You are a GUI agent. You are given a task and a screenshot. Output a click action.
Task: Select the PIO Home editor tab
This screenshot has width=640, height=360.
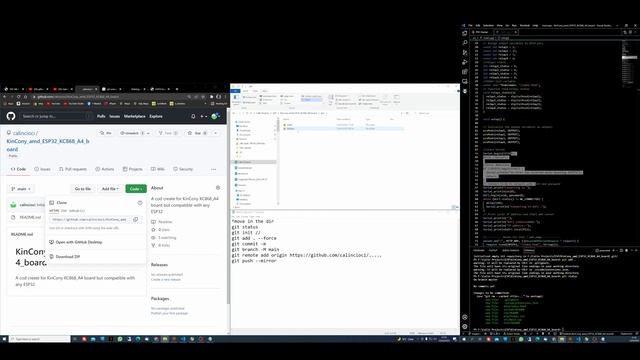482,32
